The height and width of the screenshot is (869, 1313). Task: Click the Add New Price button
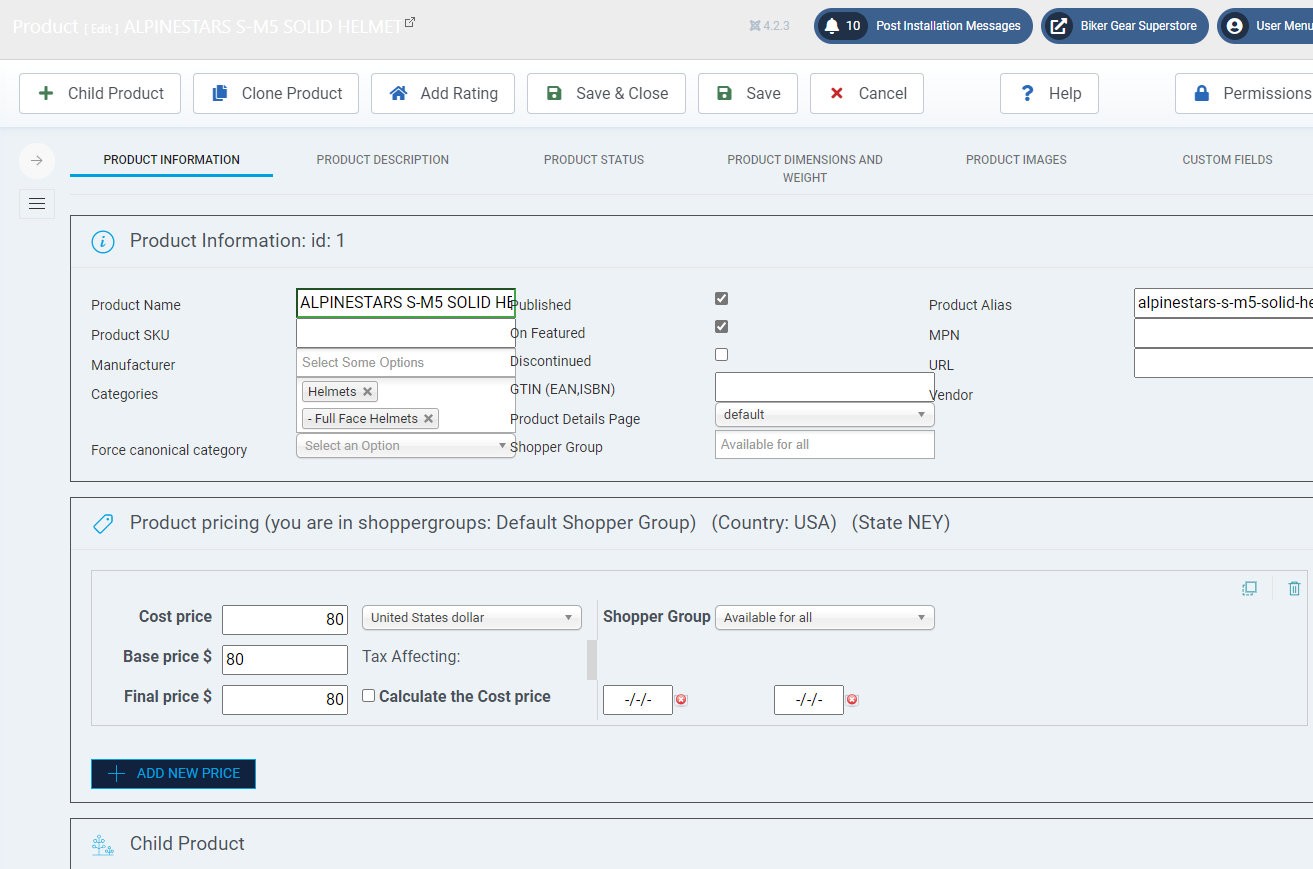pyautogui.click(x=173, y=774)
